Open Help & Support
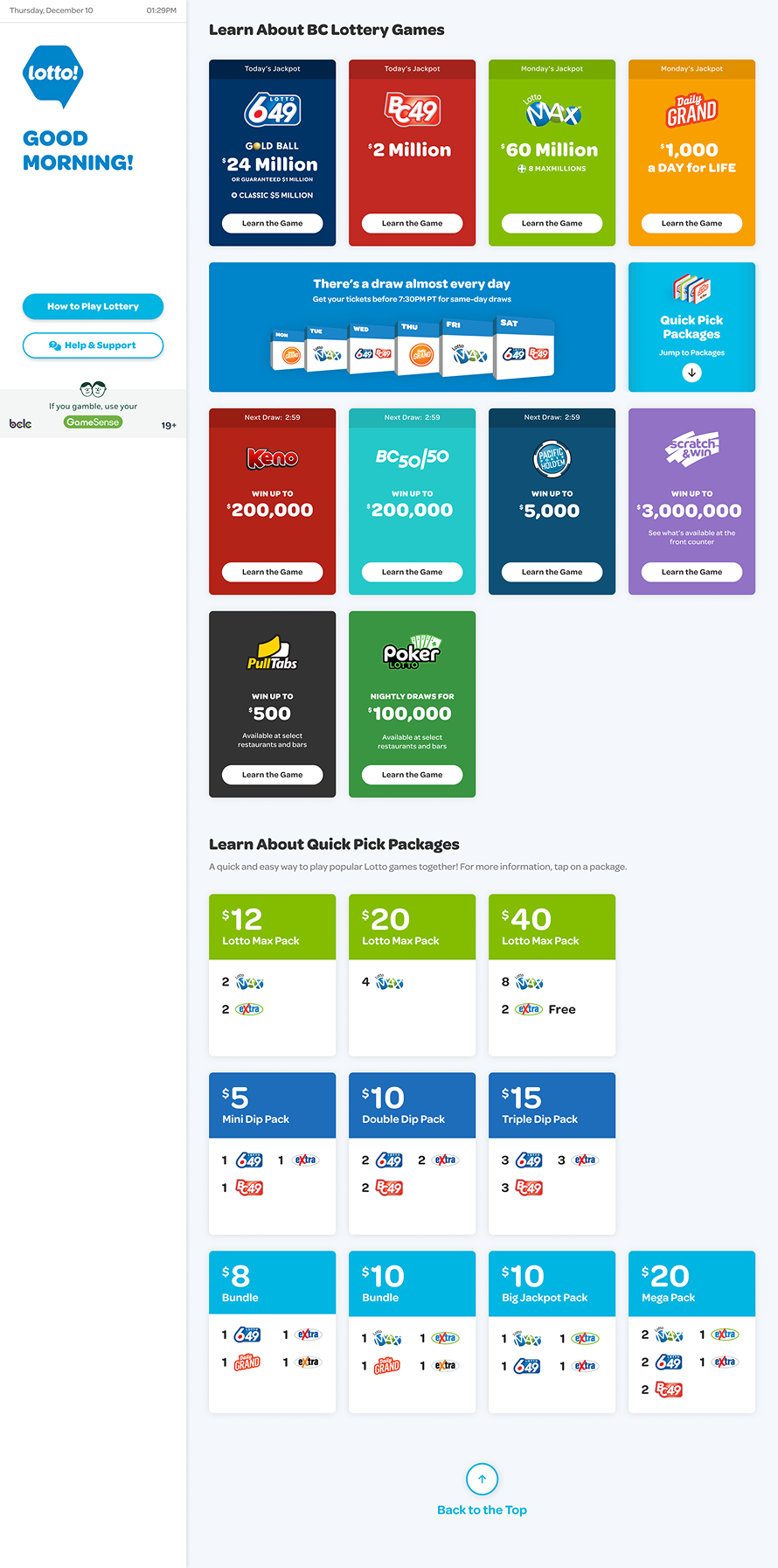Viewport: 778px width, 1568px height. [93, 345]
